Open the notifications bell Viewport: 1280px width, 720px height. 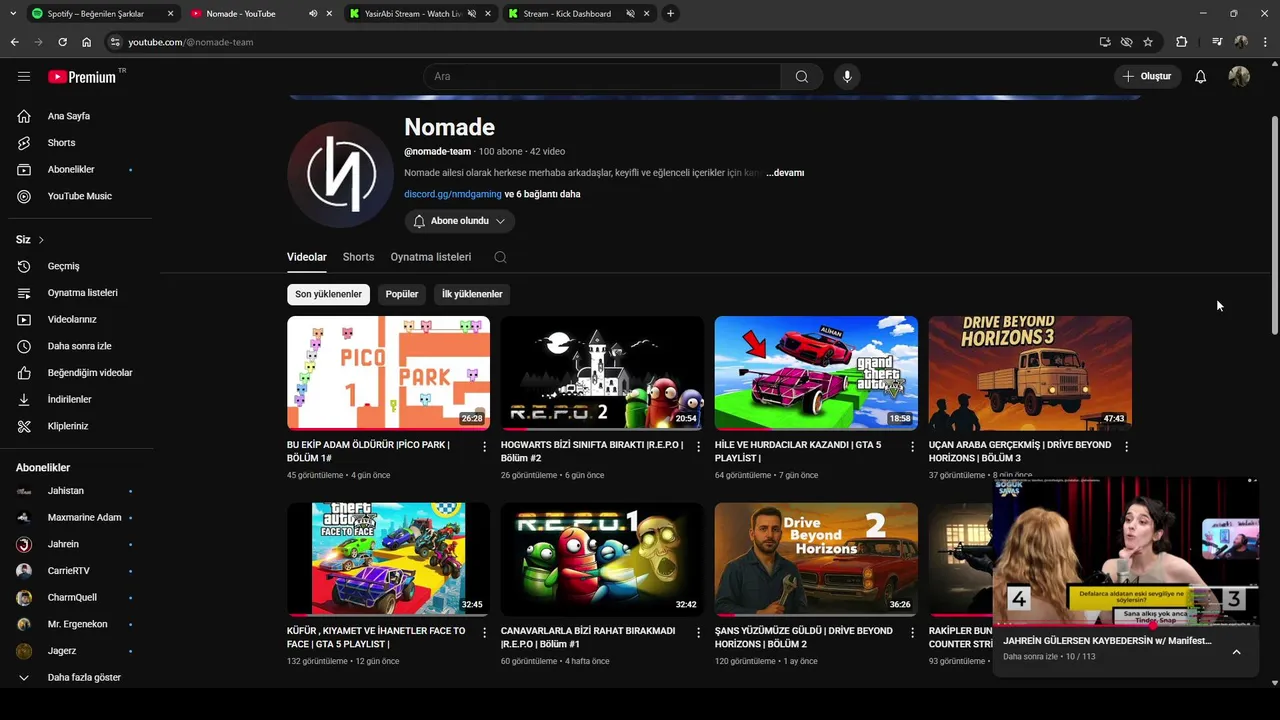1200,77
